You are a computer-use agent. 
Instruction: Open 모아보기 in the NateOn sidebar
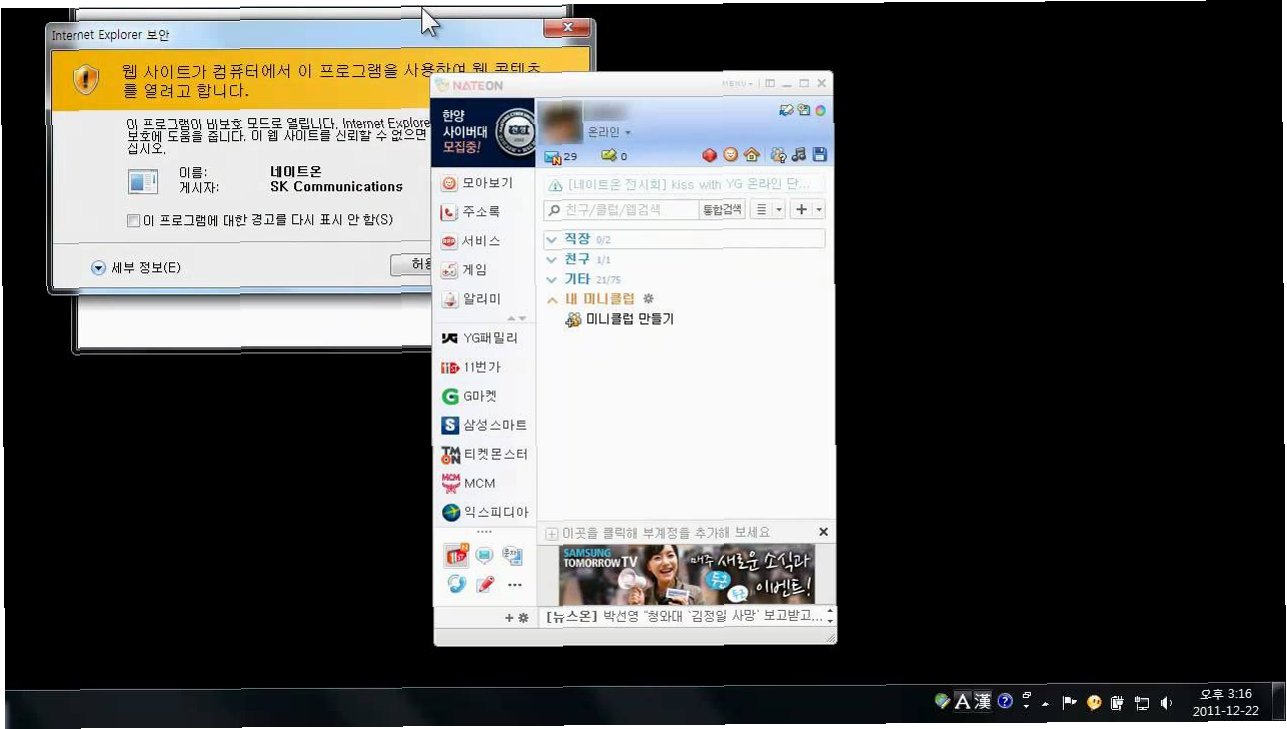click(x=478, y=183)
